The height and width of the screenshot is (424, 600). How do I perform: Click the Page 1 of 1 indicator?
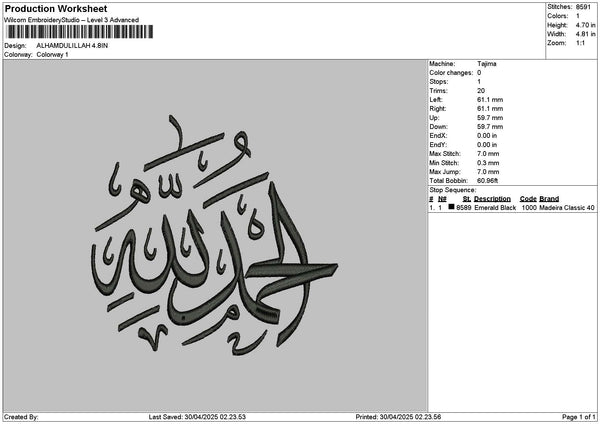579,417
